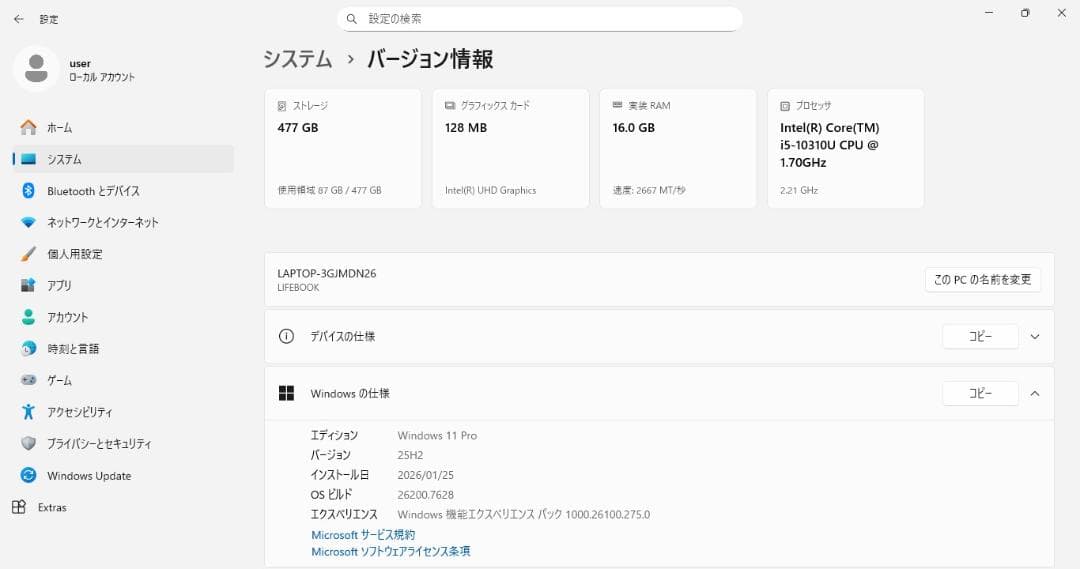1080x569 pixels.
Task: Click the アクセシビリティ figure icon
Action: tap(28, 412)
